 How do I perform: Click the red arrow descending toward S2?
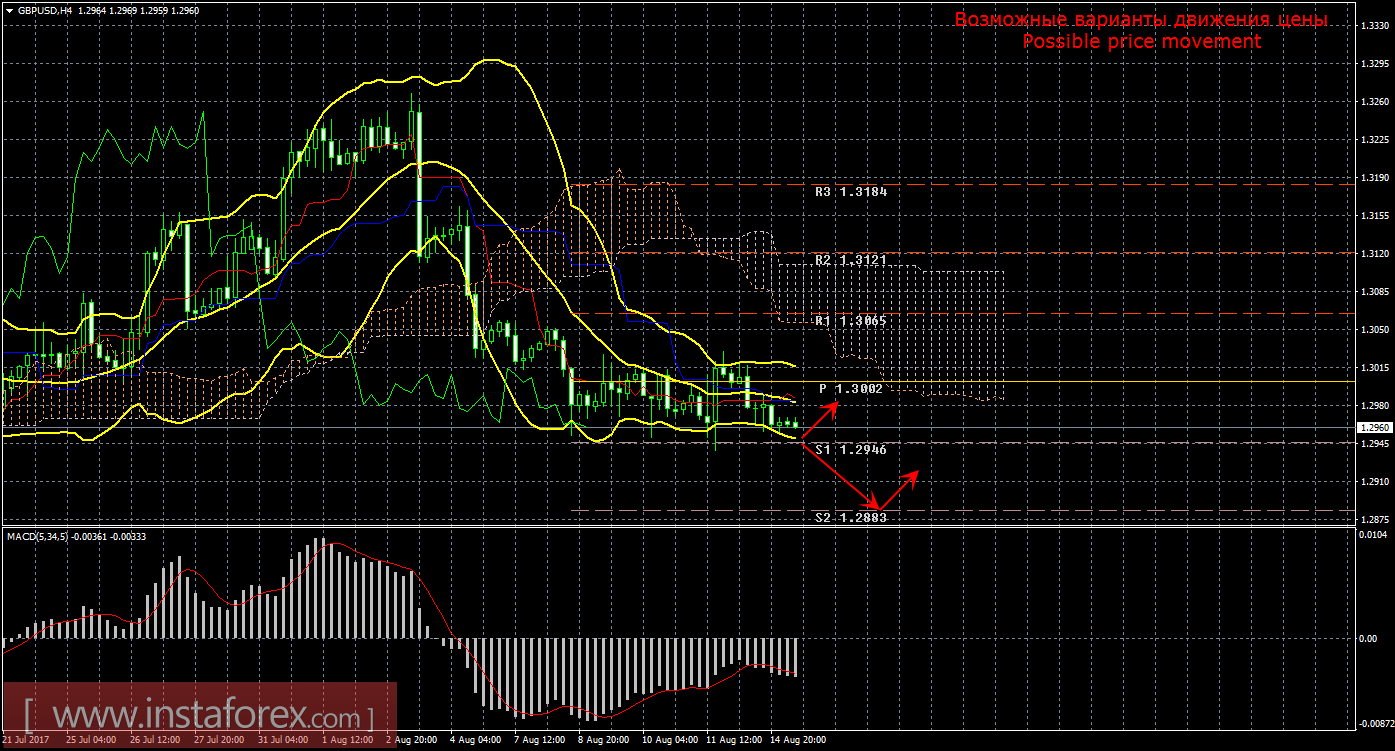tap(838, 475)
